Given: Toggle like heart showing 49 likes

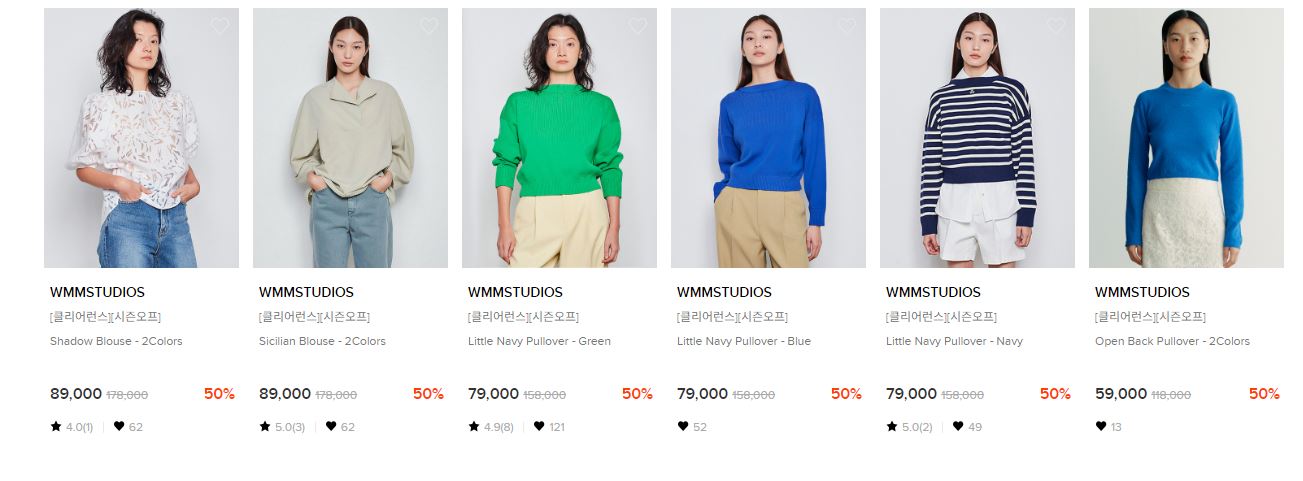Looking at the screenshot, I should 958,427.
